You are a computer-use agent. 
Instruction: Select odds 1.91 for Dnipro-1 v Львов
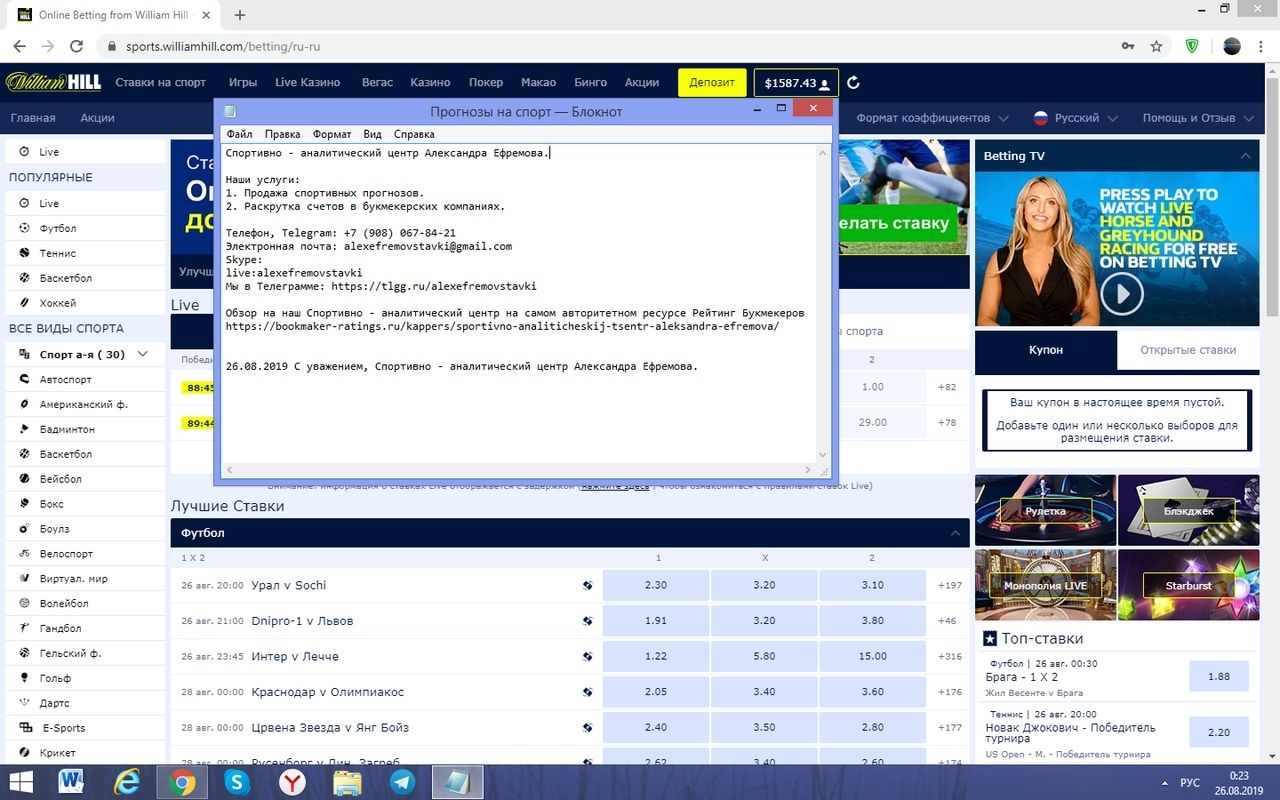tap(656, 621)
